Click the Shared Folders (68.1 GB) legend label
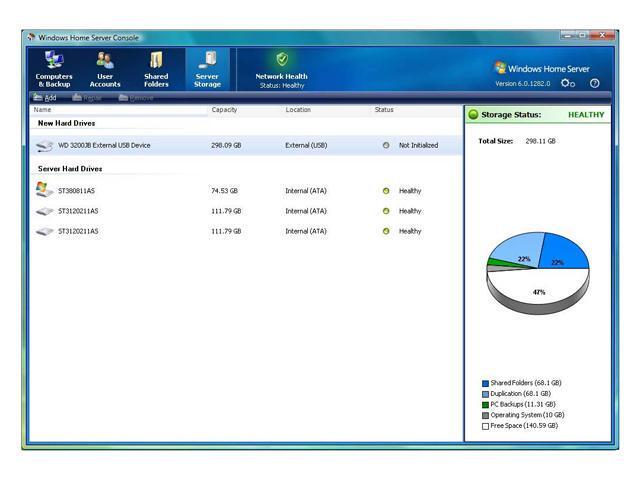This screenshot has height=480, width=640. [526, 383]
